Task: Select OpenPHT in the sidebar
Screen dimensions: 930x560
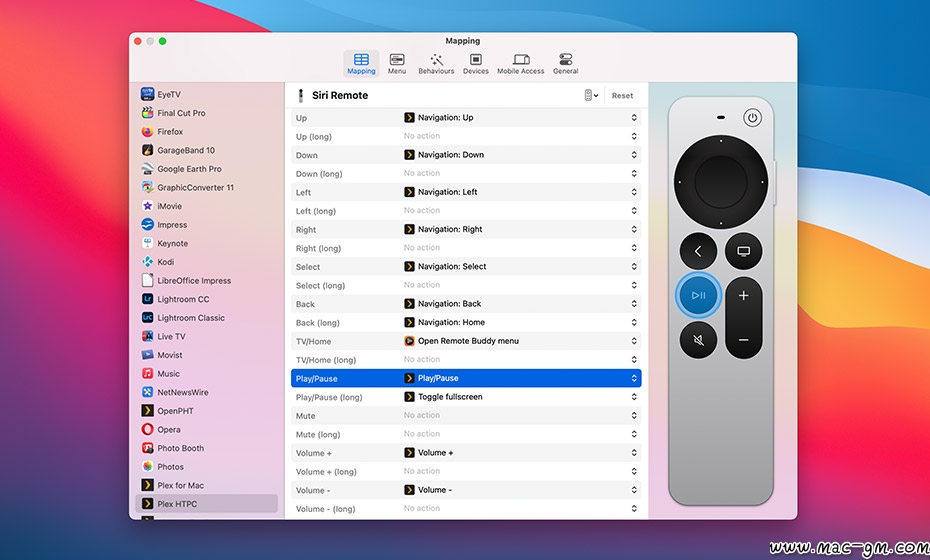Action: coord(206,411)
